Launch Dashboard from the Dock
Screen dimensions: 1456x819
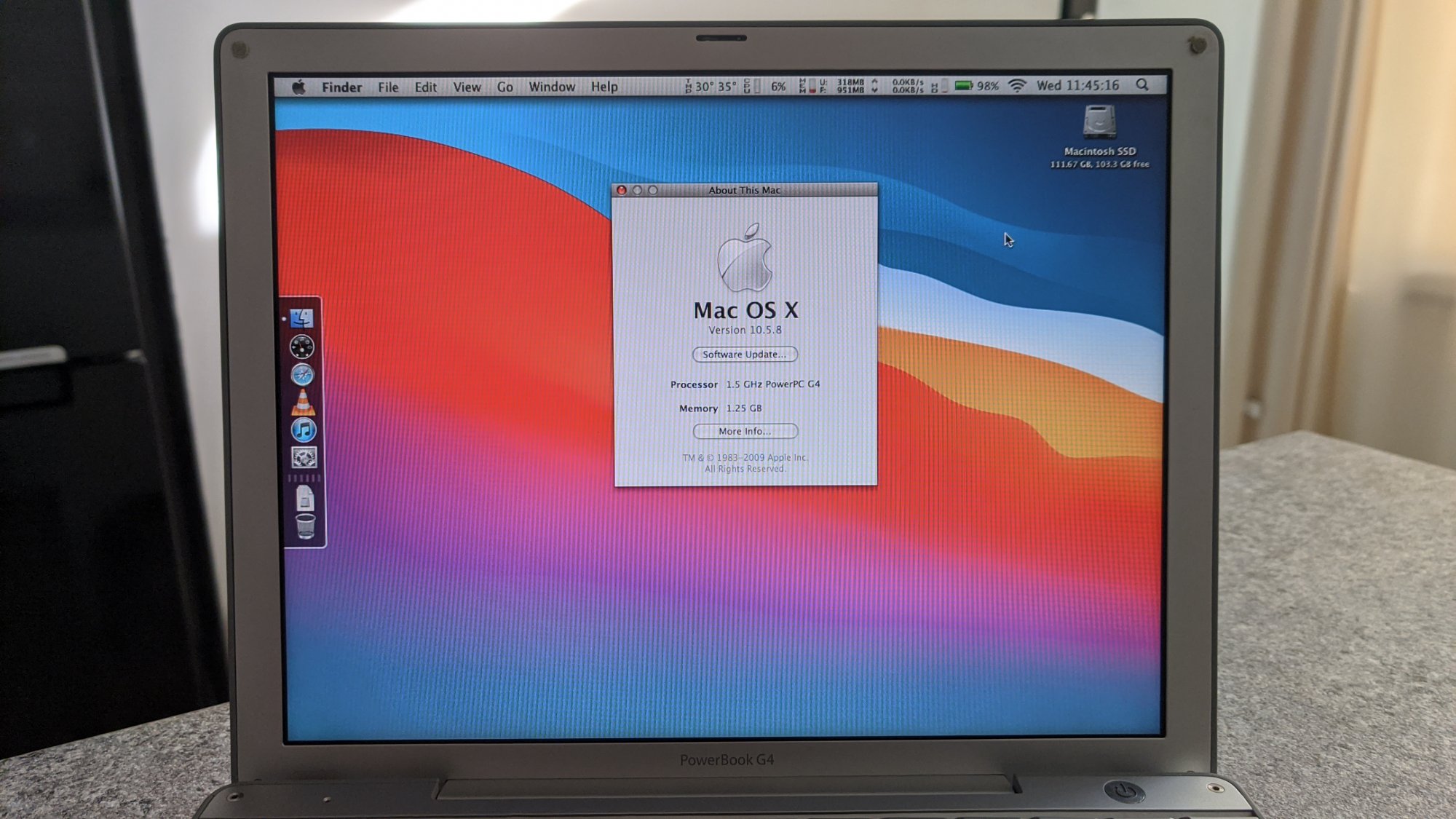(301, 347)
